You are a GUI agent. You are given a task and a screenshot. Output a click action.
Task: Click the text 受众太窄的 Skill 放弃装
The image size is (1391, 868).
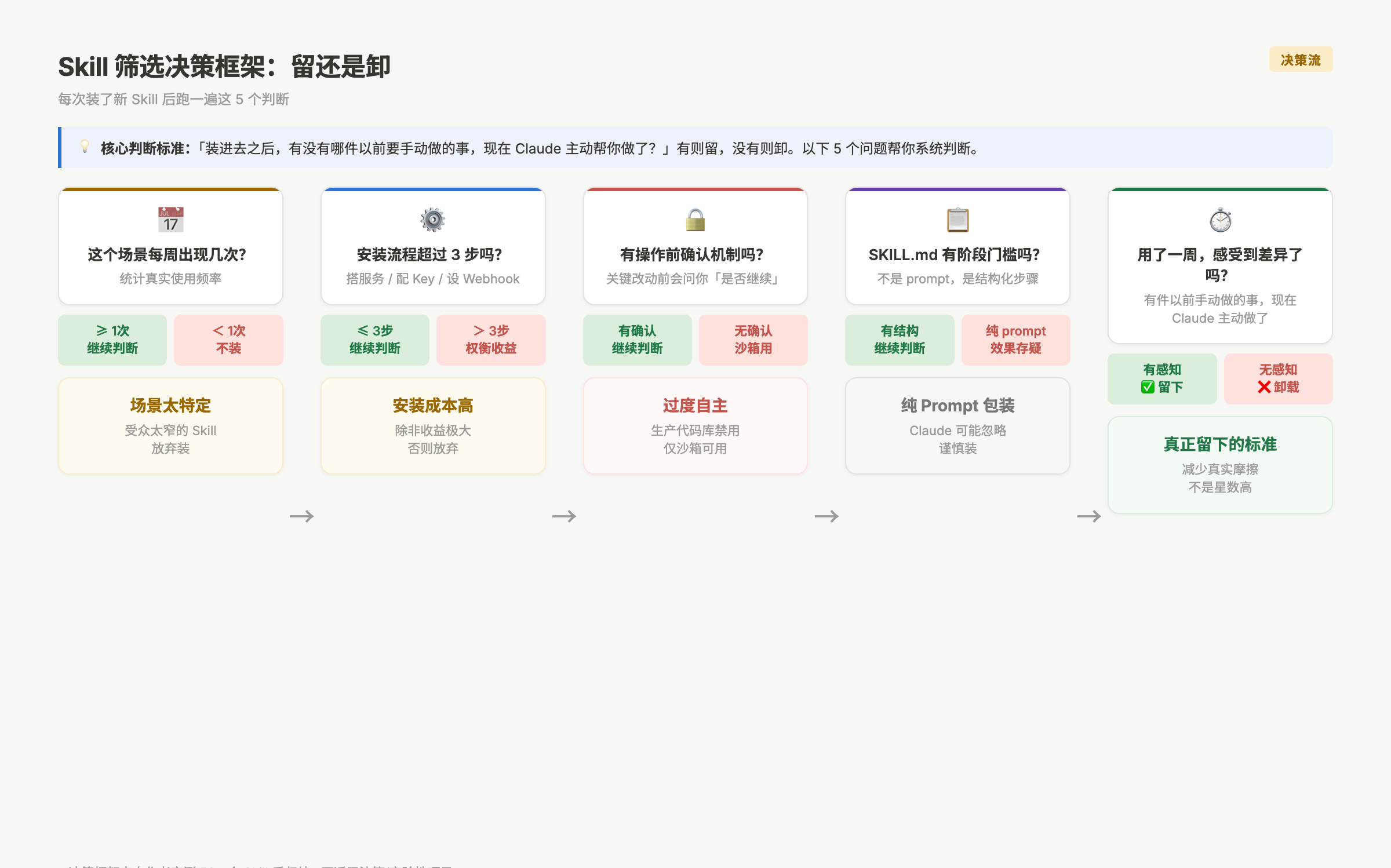coord(170,439)
